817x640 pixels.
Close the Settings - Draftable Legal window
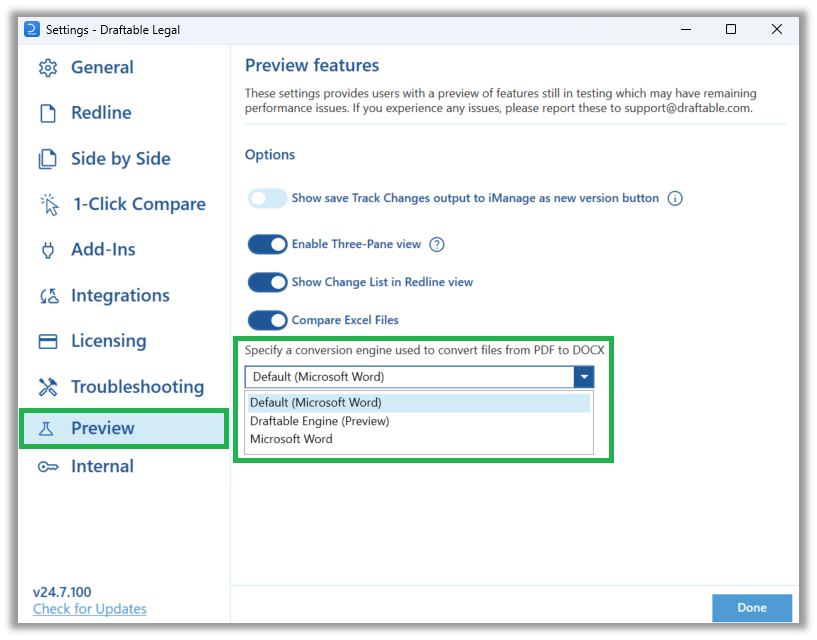tap(776, 29)
